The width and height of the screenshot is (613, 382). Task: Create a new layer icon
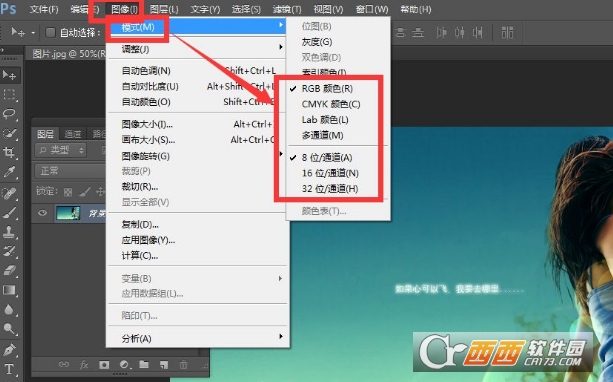coord(164,364)
